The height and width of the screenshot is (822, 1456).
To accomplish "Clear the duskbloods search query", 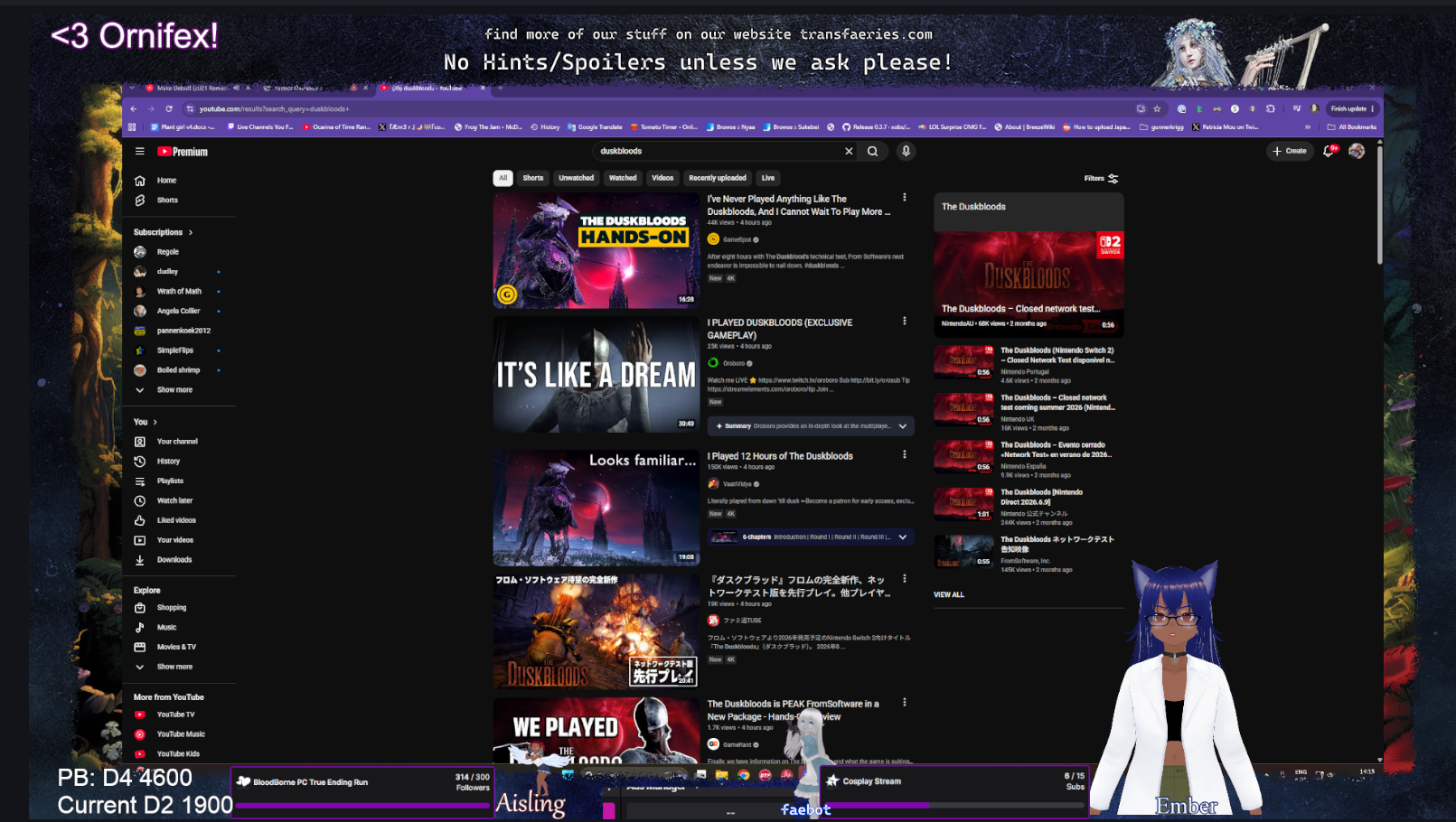I will [x=849, y=152].
